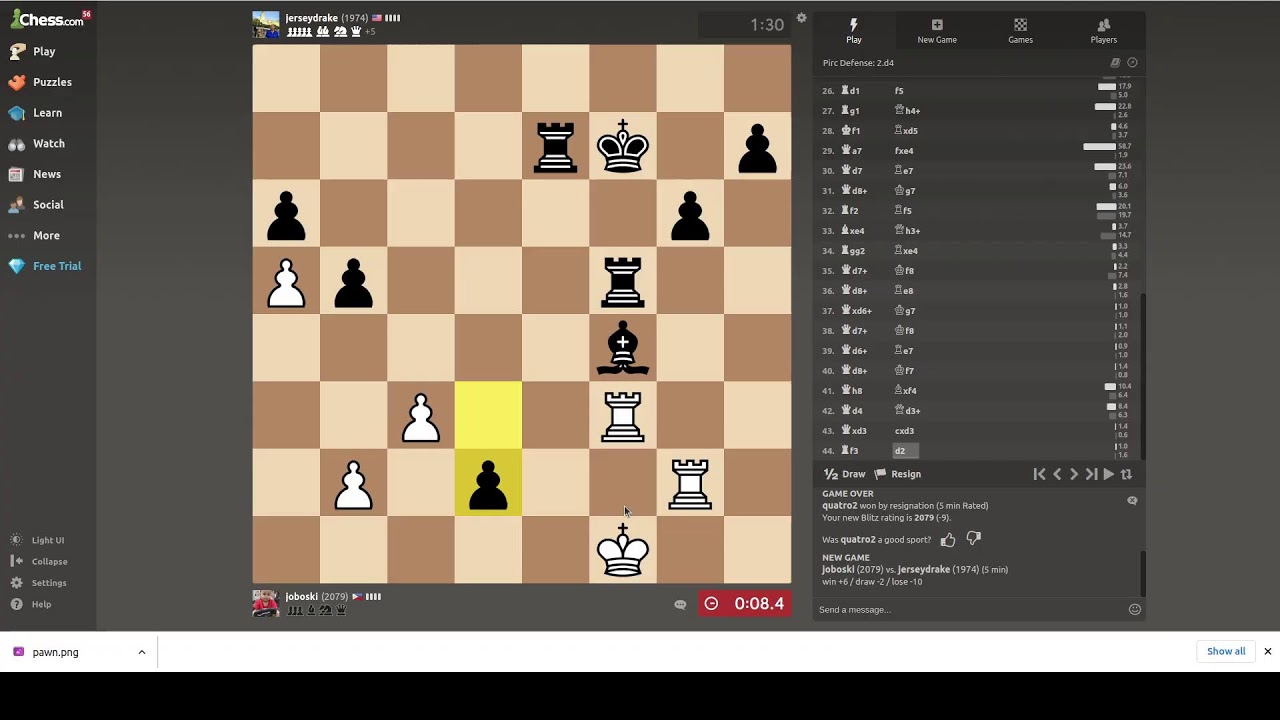Expand the pawn.png download options arrow
This screenshot has height=720, width=1280.
point(142,652)
